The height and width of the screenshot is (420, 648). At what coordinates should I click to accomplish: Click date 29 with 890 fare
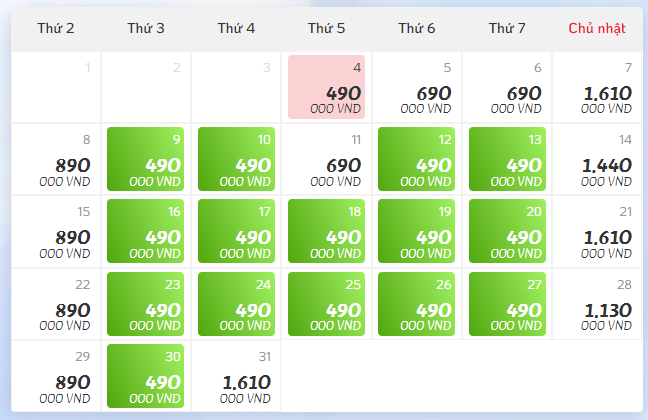pos(56,375)
